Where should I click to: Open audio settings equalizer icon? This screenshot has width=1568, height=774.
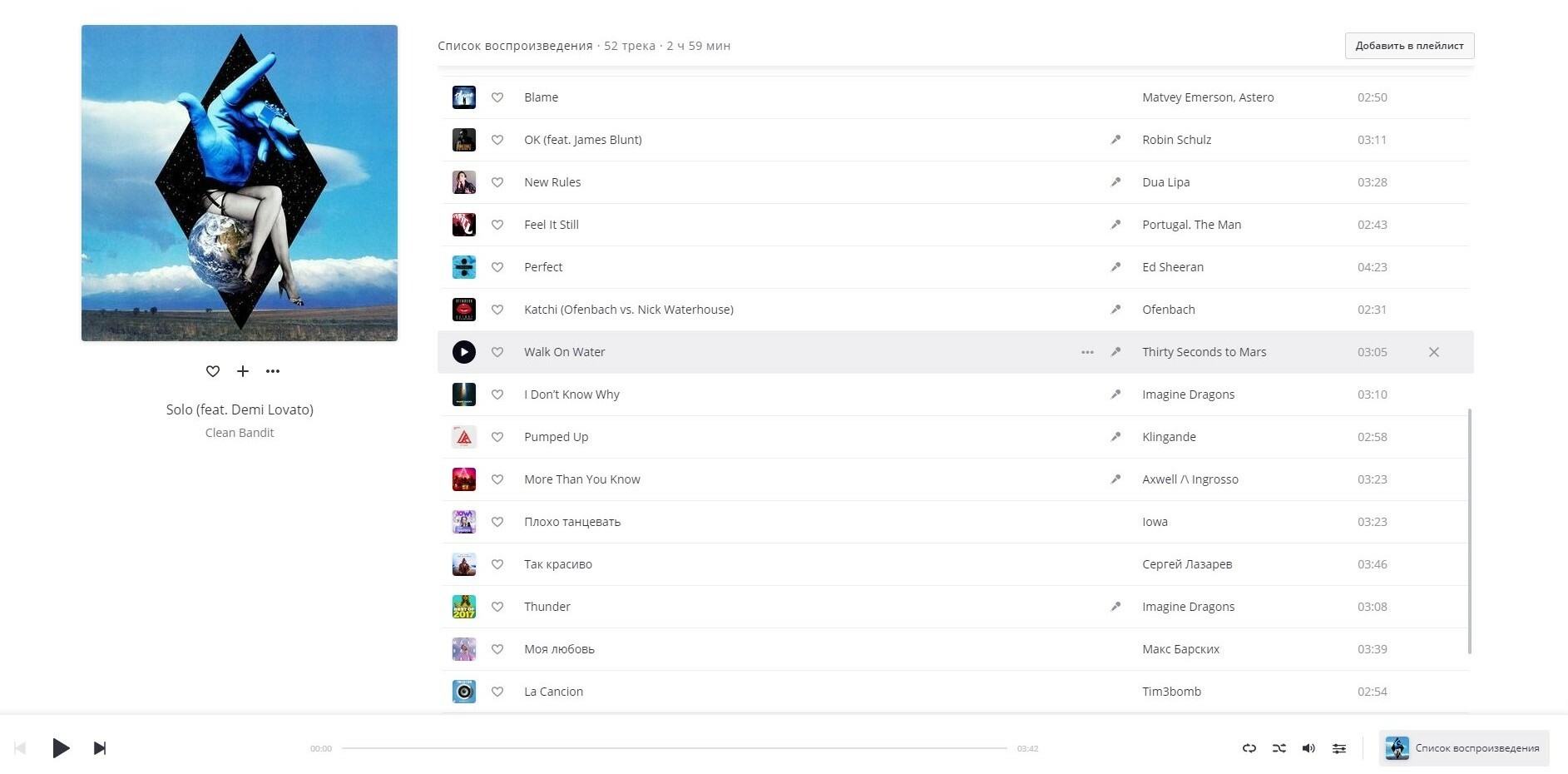pos(1339,748)
